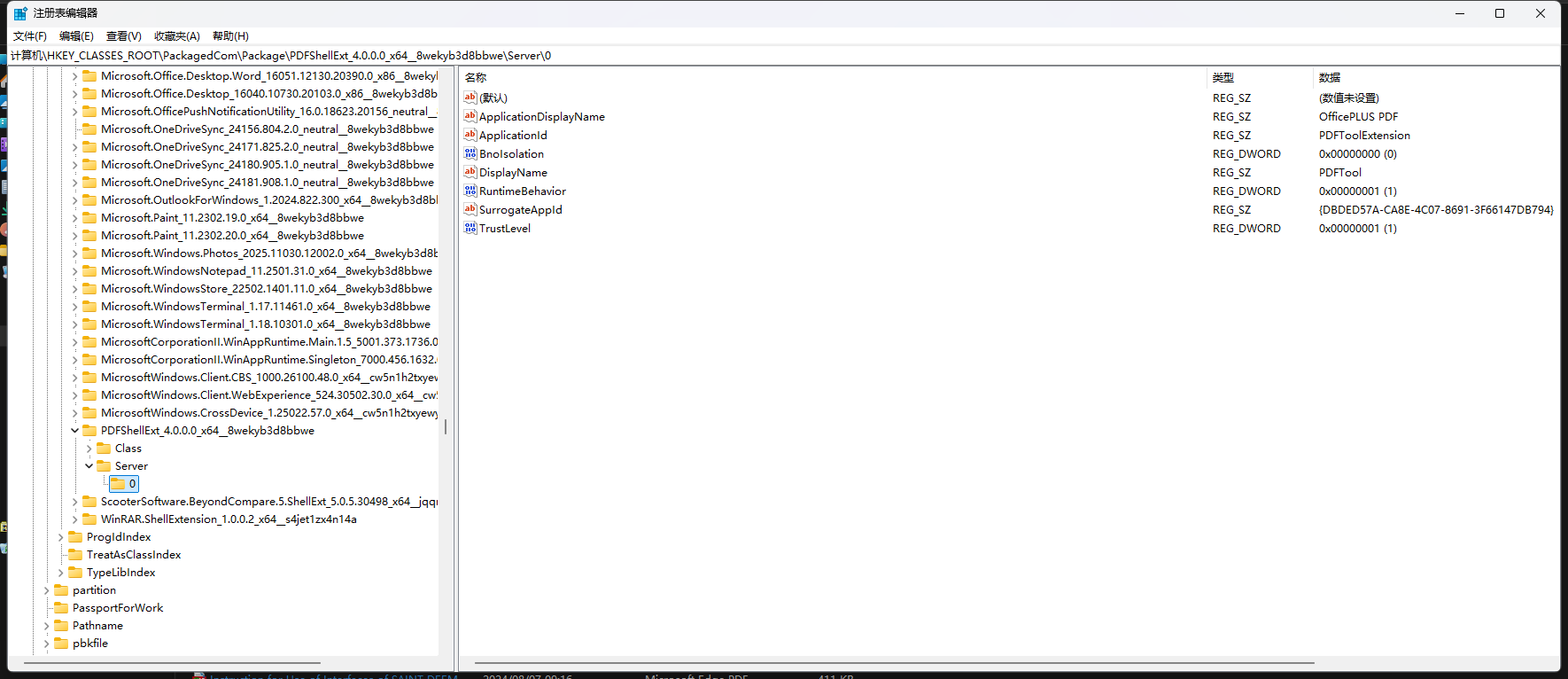The height and width of the screenshot is (679, 1568).
Task: Open the 查看(V) menu
Action: pos(124,36)
